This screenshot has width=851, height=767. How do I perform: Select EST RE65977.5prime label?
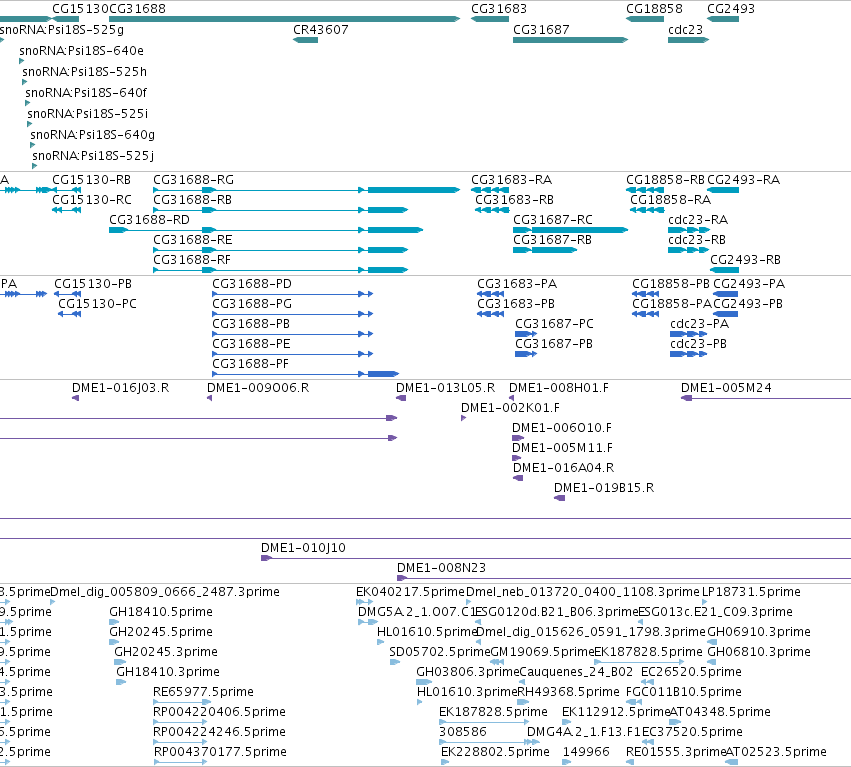[203, 692]
